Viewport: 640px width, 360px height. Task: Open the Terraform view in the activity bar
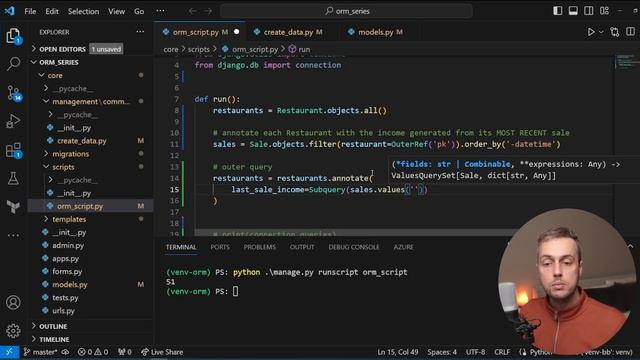tap(13, 207)
